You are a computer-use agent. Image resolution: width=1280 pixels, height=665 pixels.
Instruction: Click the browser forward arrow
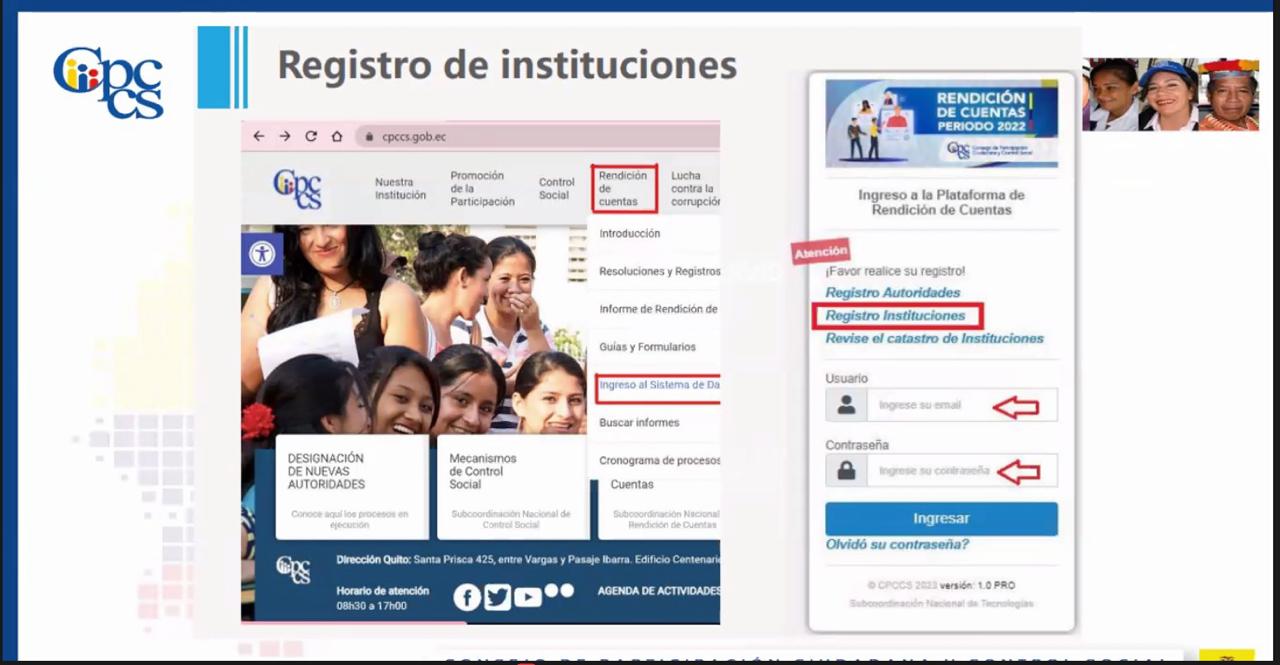tap(285, 136)
